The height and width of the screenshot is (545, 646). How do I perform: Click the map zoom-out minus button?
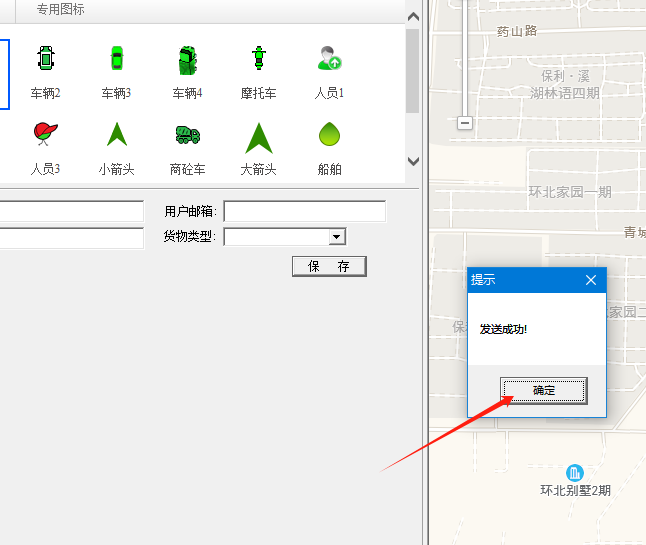(x=465, y=123)
